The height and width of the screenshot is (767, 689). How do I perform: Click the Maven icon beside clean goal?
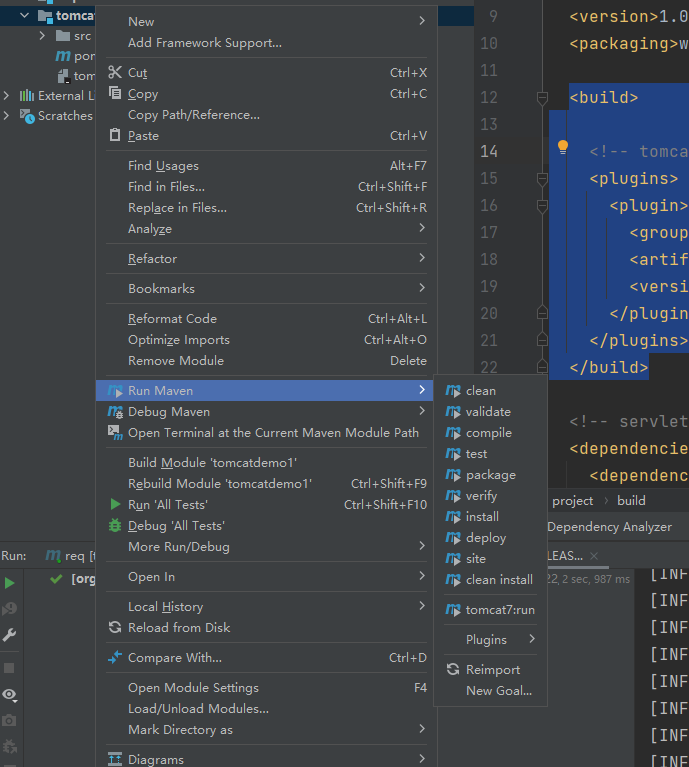[453, 391]
